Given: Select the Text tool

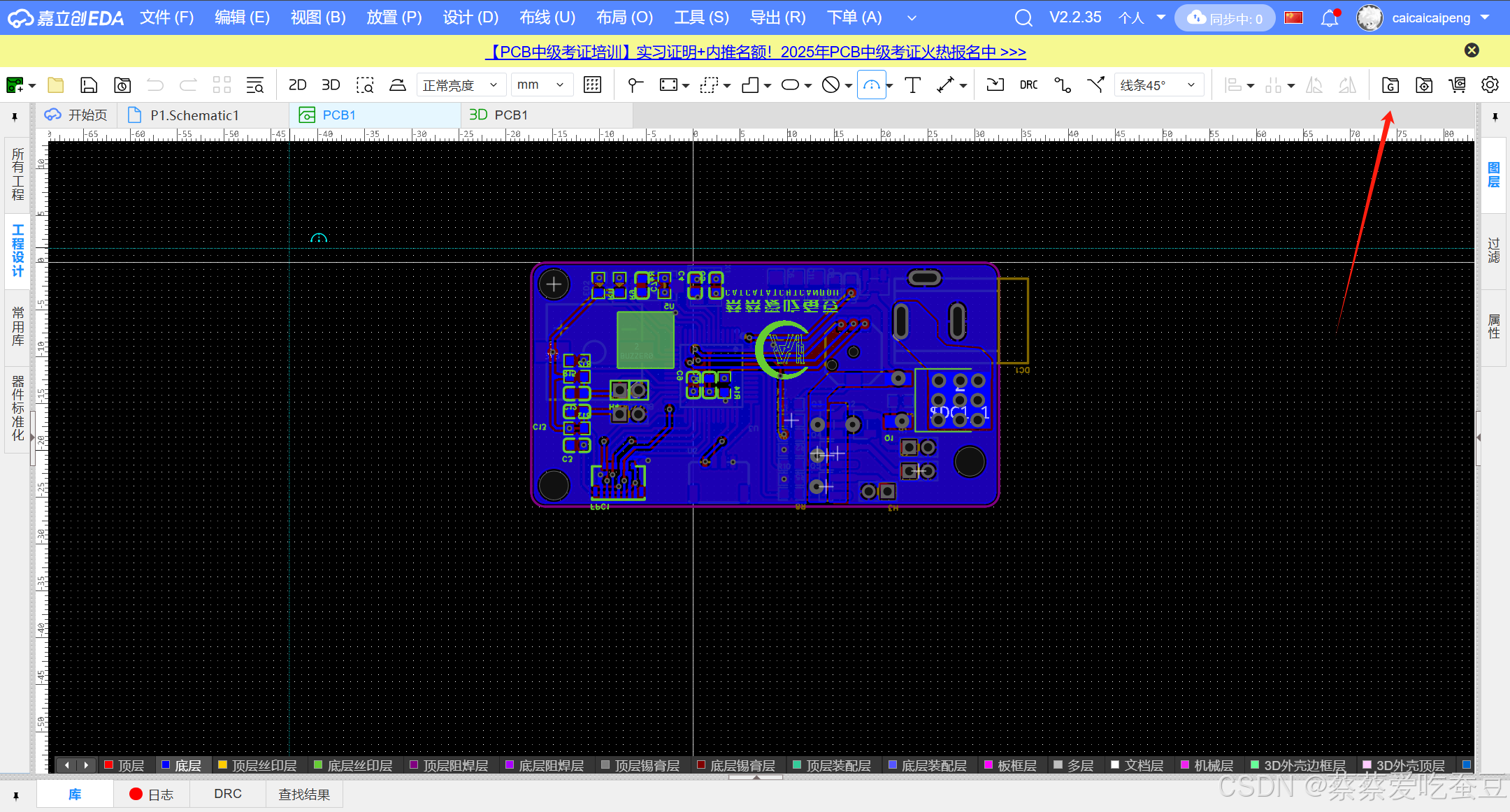Looking at the screenshot, I should pyautogui.click(x=912, y=85).
